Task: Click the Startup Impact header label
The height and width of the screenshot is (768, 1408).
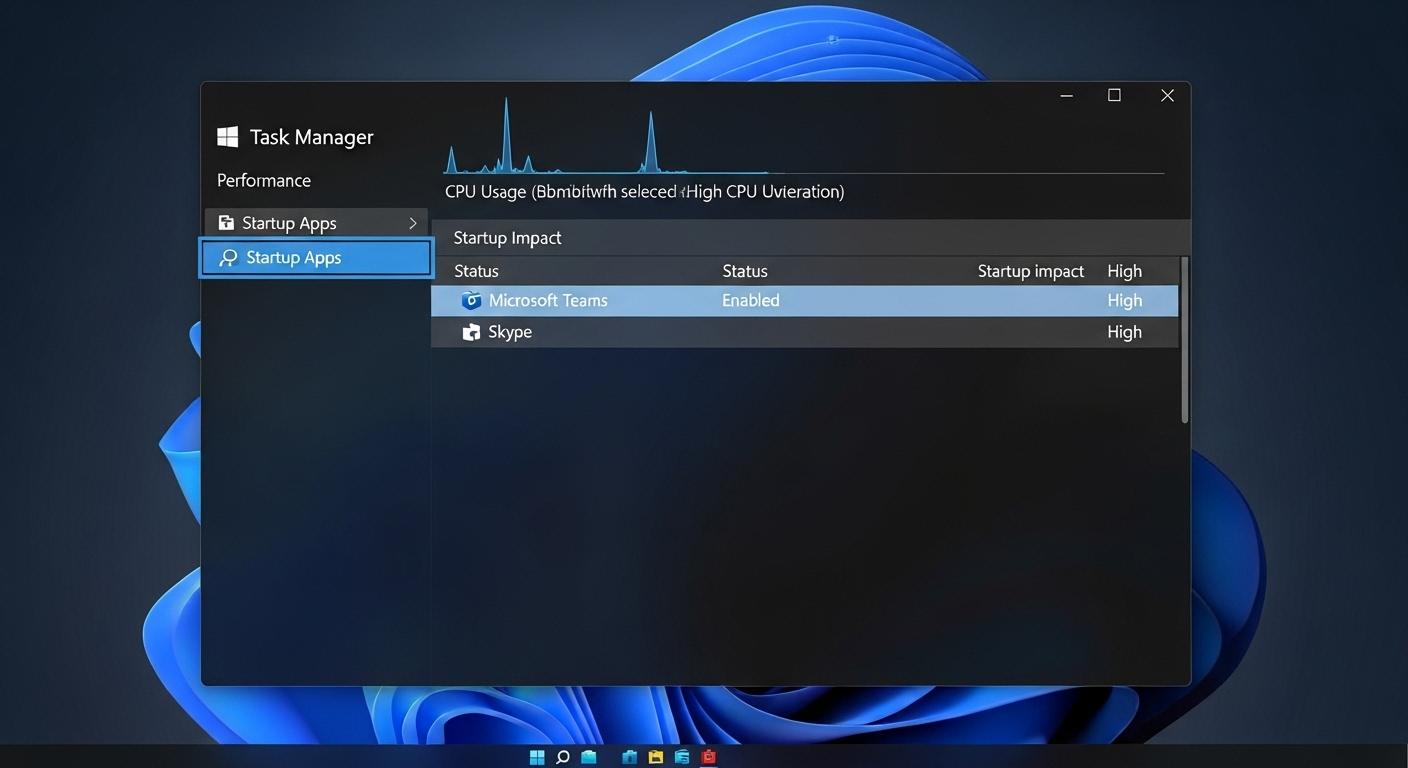Action: tap(507, 237)
